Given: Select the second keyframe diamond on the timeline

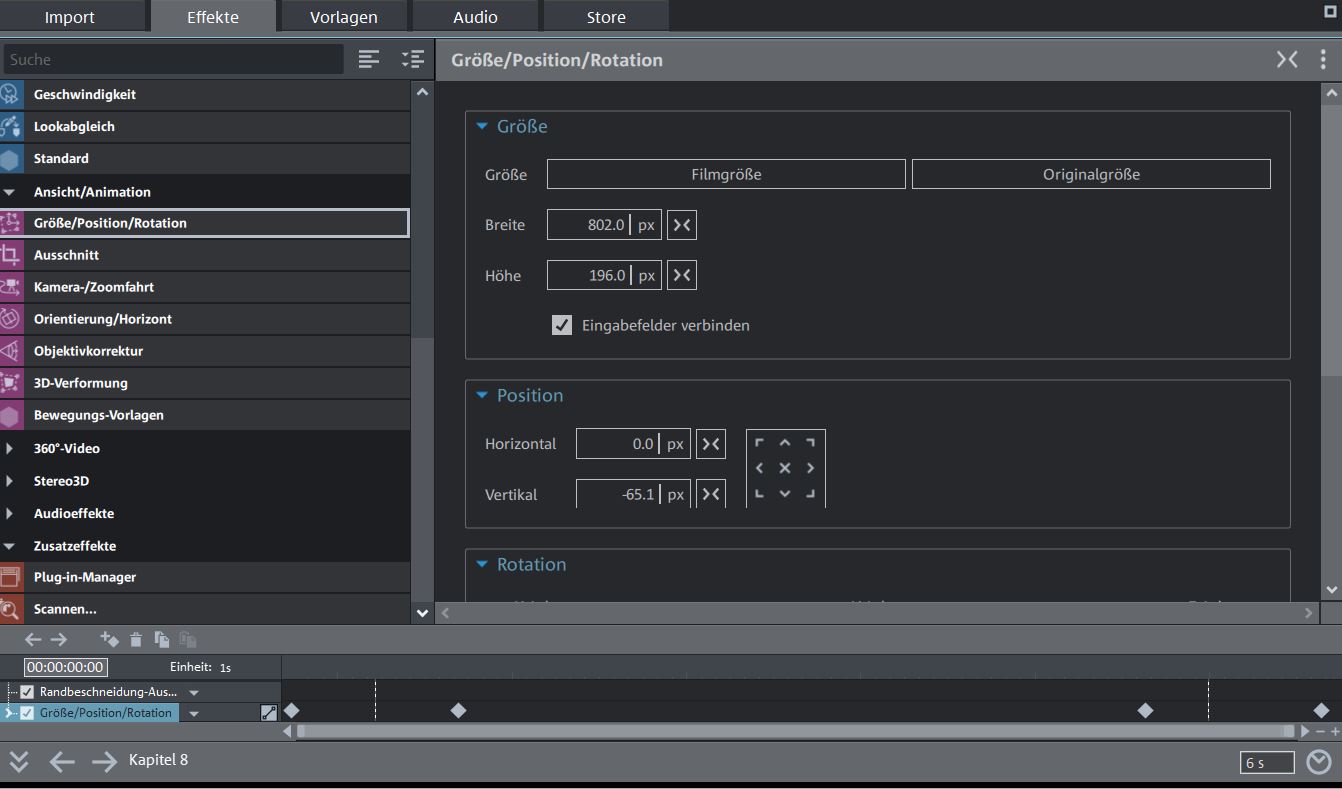Looking at the screenshot, I should [458, 711].
